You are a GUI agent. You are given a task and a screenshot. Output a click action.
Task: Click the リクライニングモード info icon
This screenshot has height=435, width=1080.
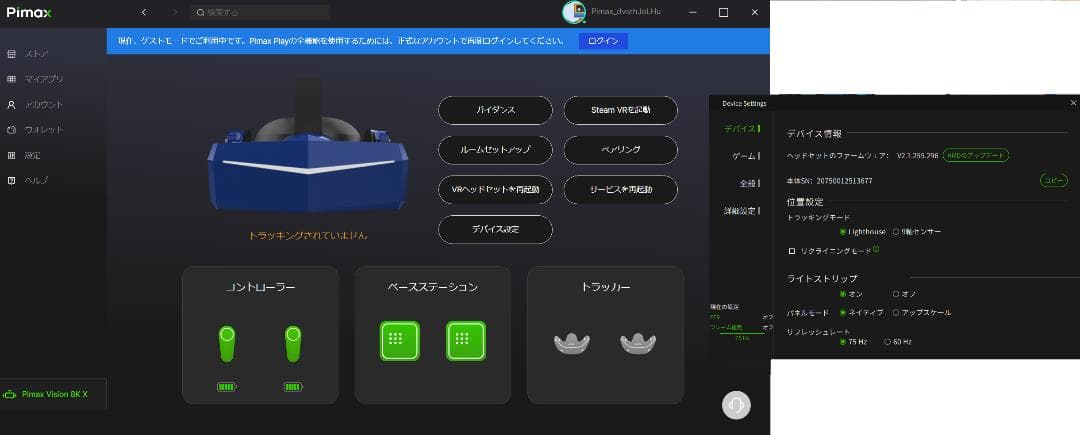coord(875,249)
